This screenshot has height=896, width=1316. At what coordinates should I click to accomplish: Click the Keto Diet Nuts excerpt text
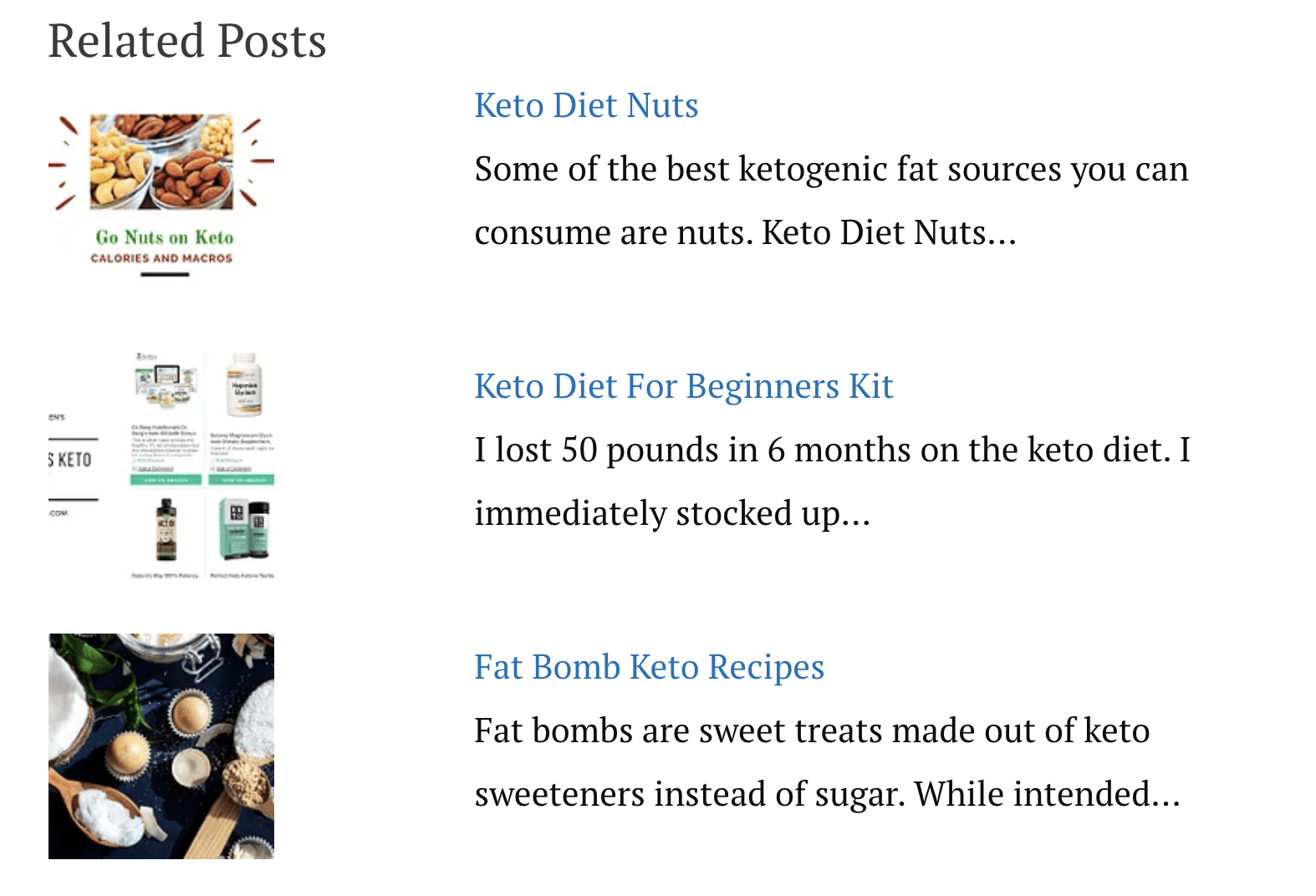(831, 201)
